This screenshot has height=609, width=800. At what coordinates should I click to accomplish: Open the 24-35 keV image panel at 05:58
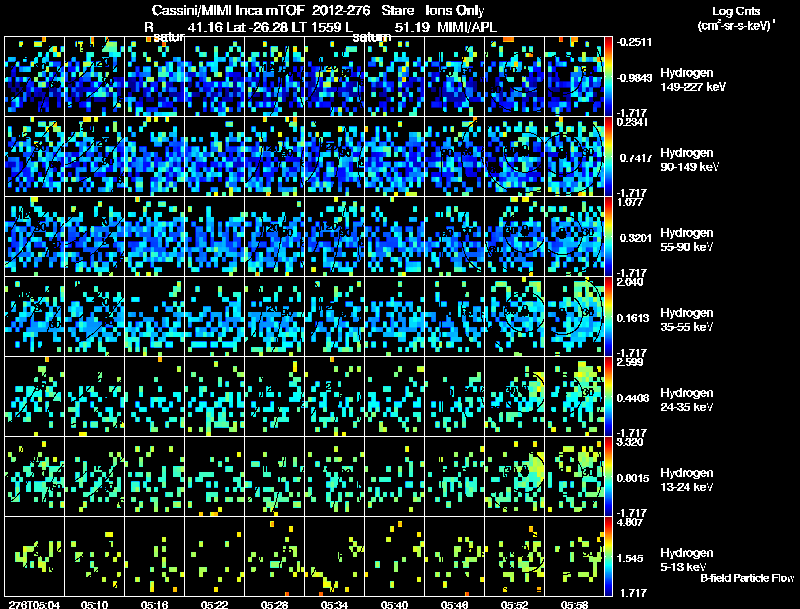[574, 396]
